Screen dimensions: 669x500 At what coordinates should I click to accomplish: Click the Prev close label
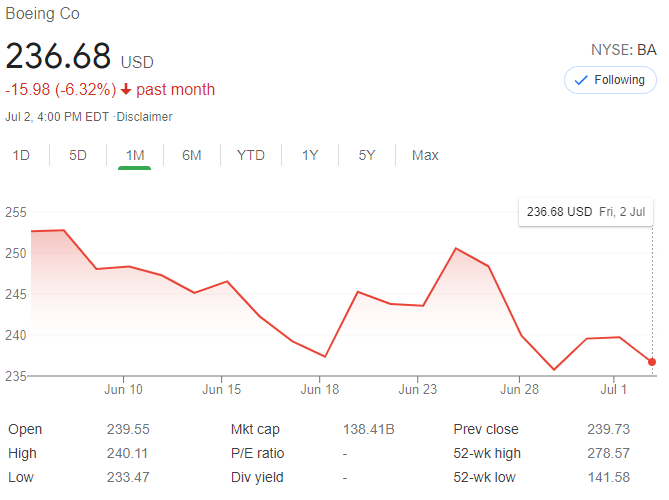[x=486, y=429]
